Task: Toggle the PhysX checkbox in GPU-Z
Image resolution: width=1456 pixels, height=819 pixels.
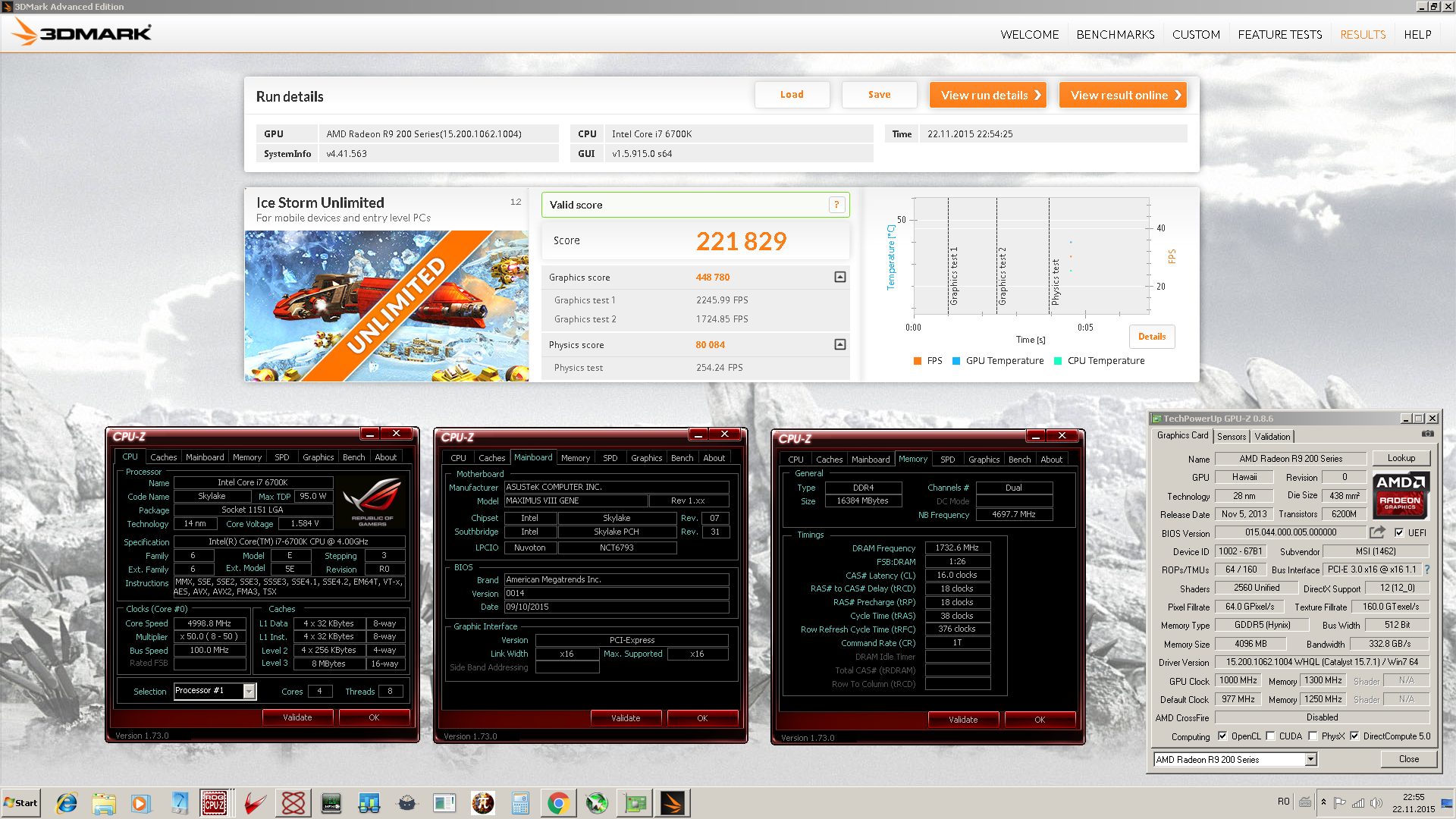Action: pyautogui.click(x=1313, y=736)
